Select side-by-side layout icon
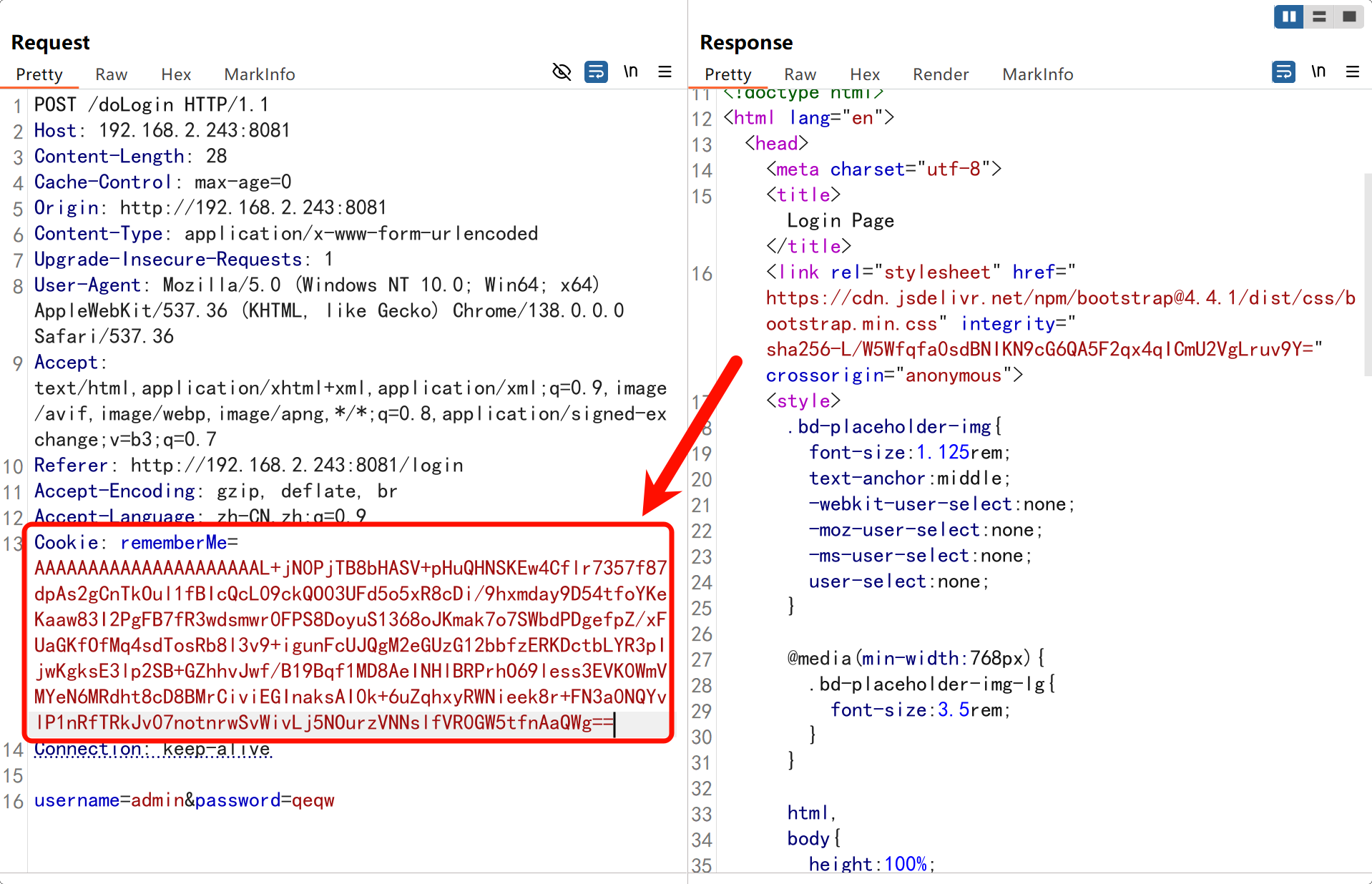1372x884 pixels. (1288, 16)
